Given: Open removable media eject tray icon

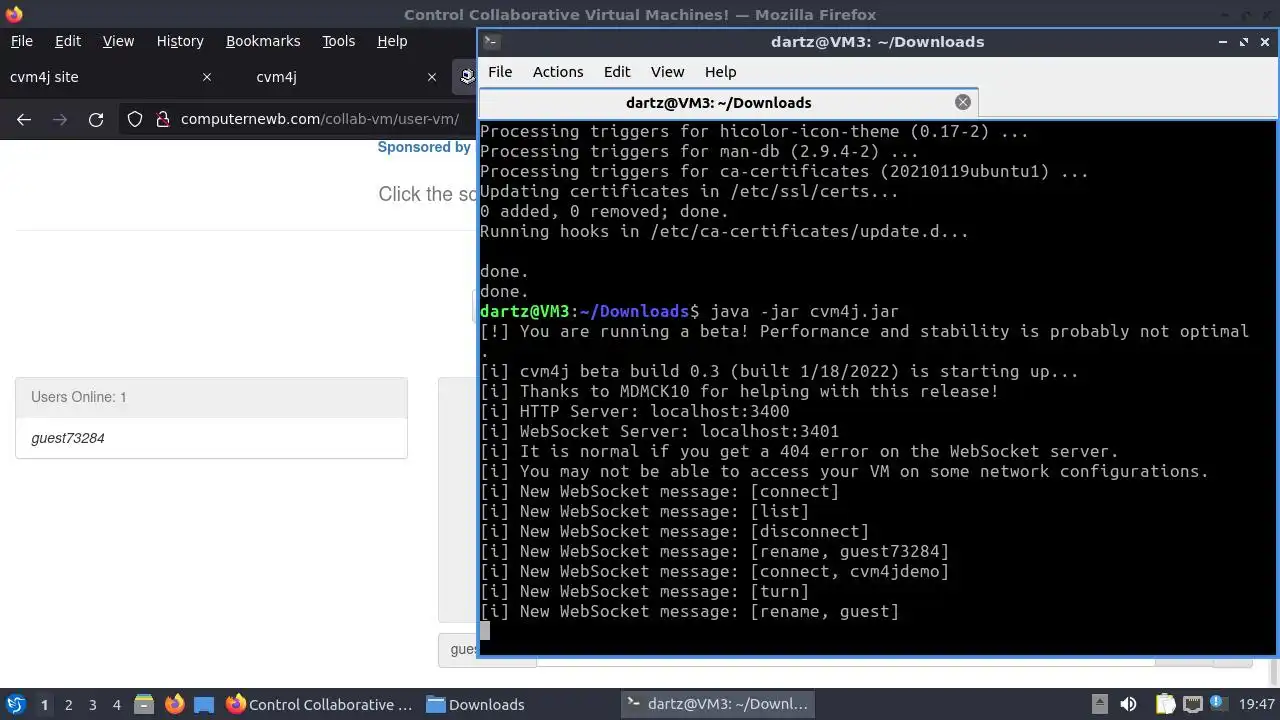Looking at the screenshot, I should (1099, 704).
